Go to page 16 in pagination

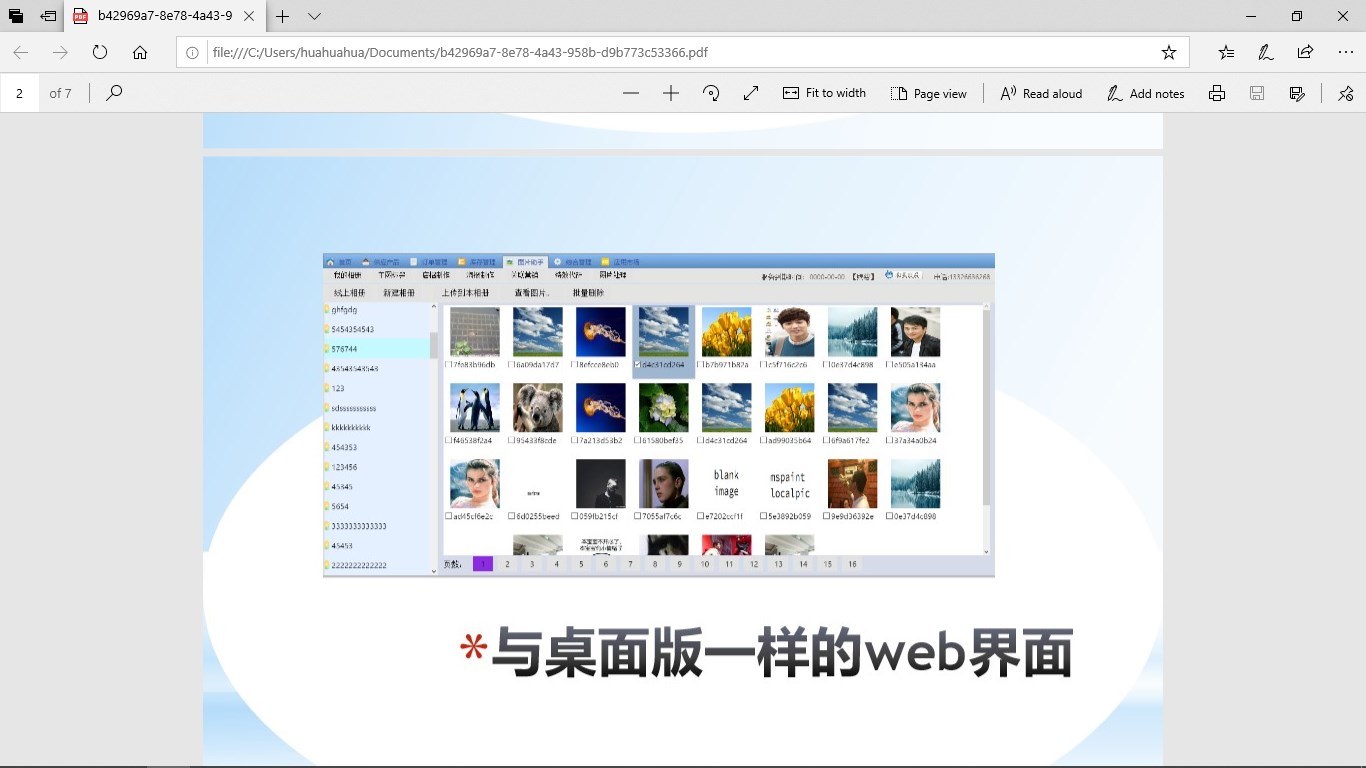click(x=852, y=564)
